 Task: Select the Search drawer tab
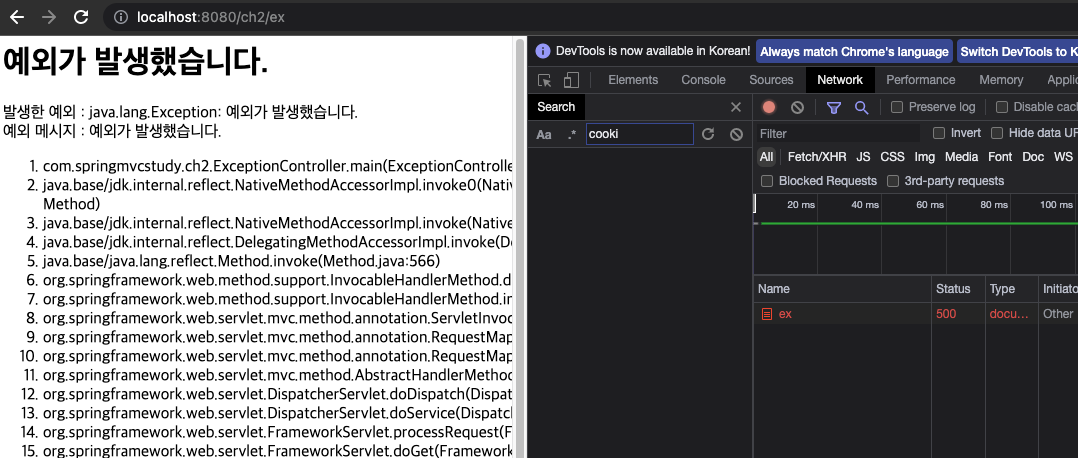556,107
